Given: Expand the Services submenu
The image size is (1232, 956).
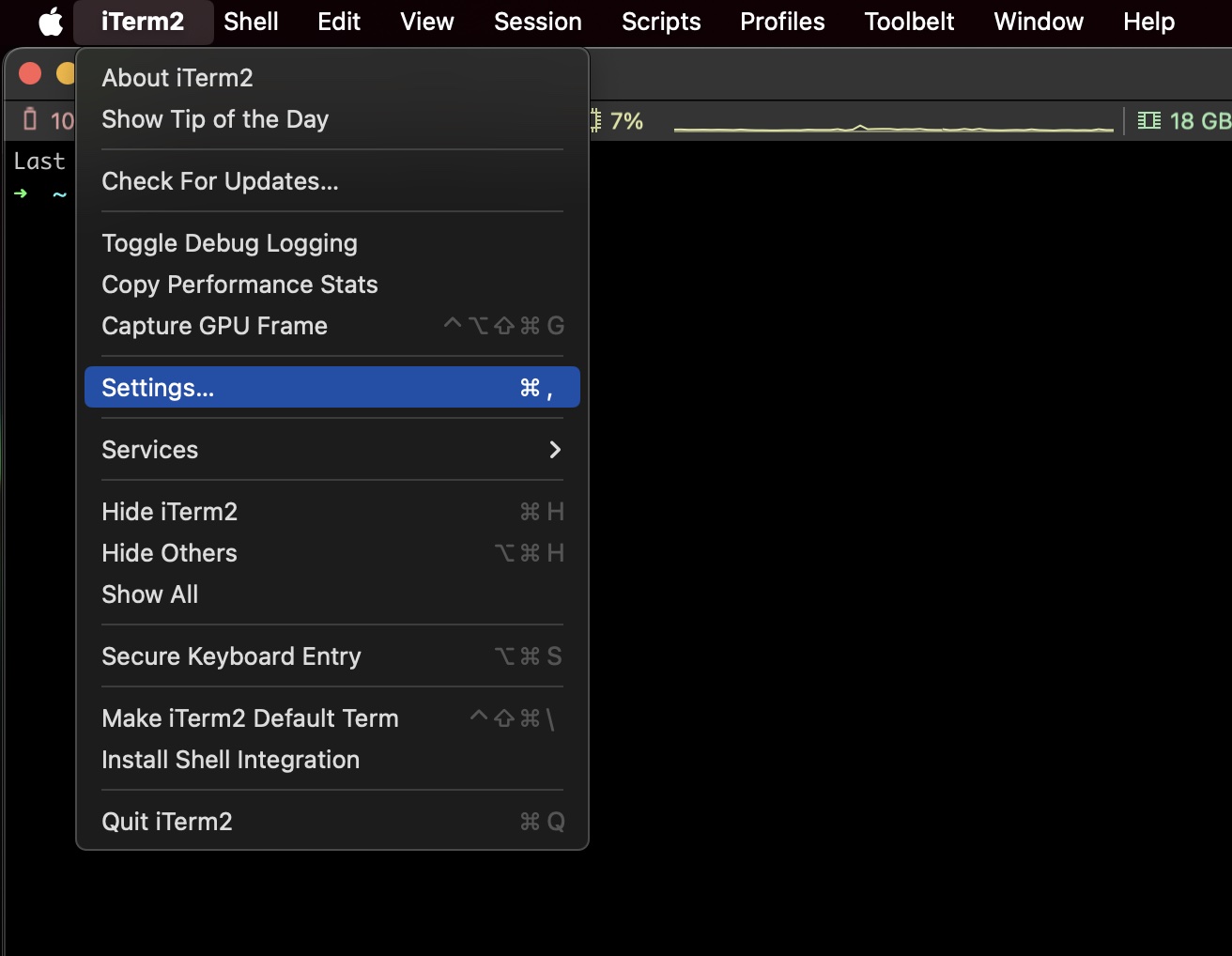Looking at the screenshot, I should click(332, 450).
